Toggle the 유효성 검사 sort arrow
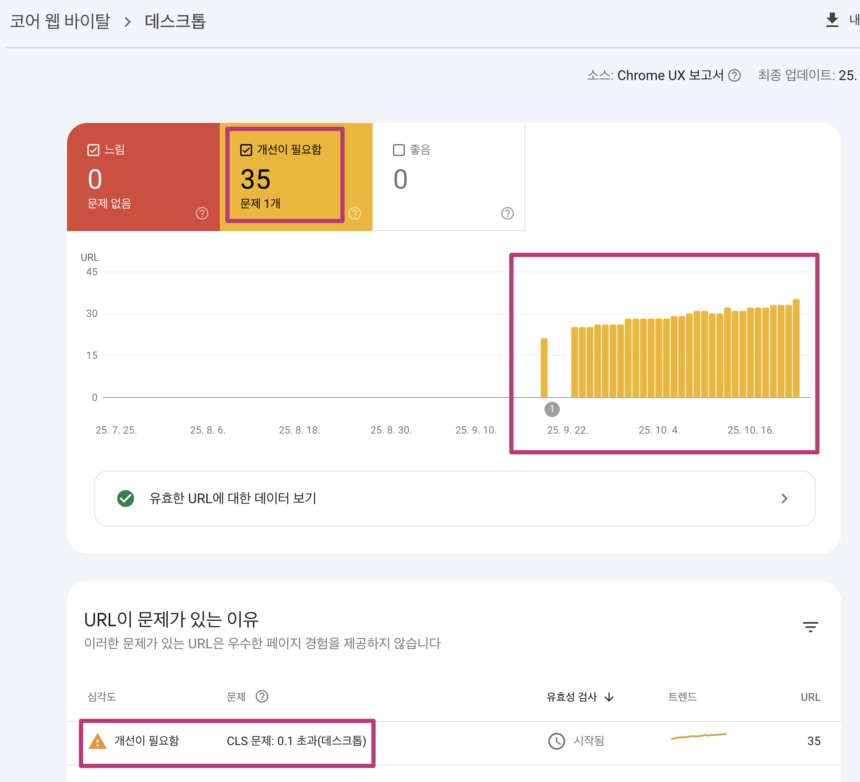 point(608,697)
